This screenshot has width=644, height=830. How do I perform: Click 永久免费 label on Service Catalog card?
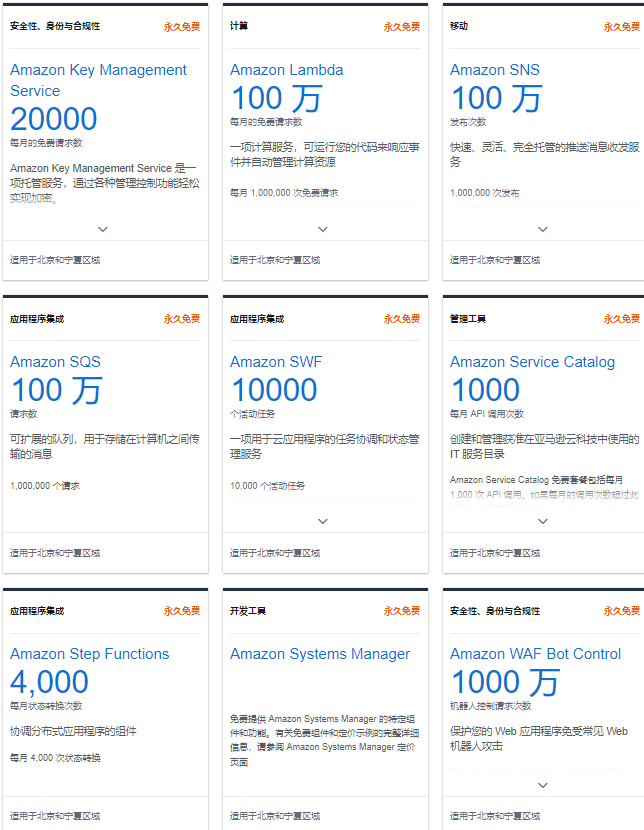point(622,319)
